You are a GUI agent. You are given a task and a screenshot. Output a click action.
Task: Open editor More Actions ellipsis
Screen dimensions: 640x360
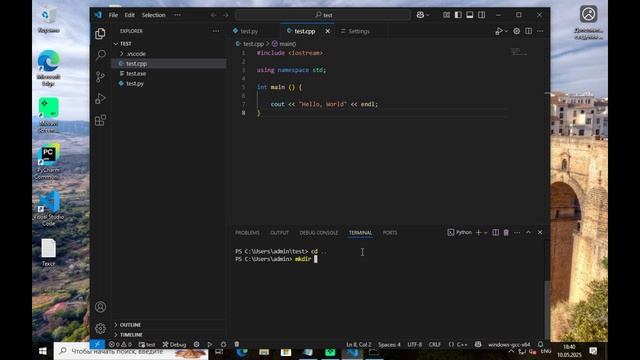(x=540, y=31)
